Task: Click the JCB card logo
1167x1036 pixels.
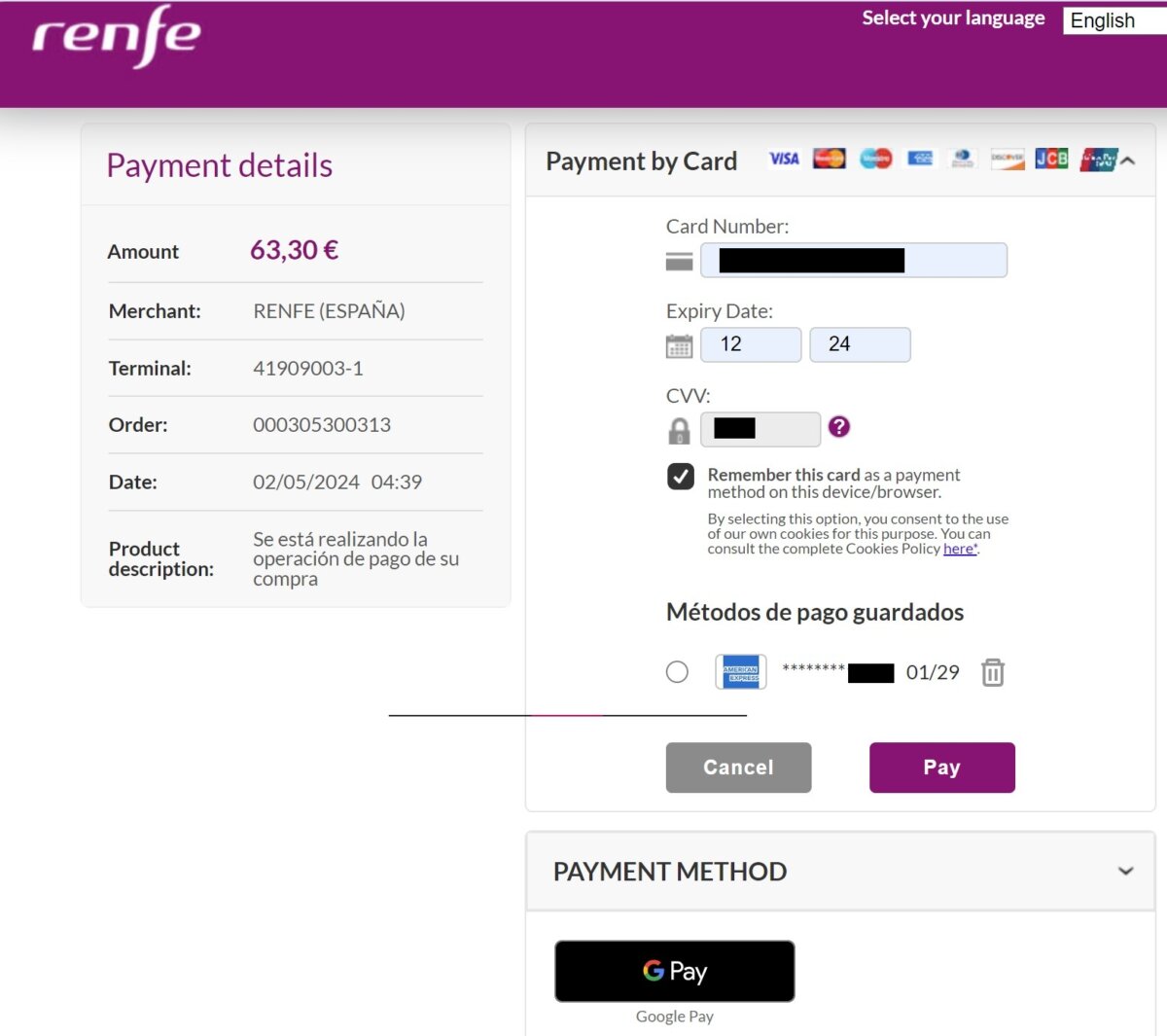Action: [x=1051, y=159]
